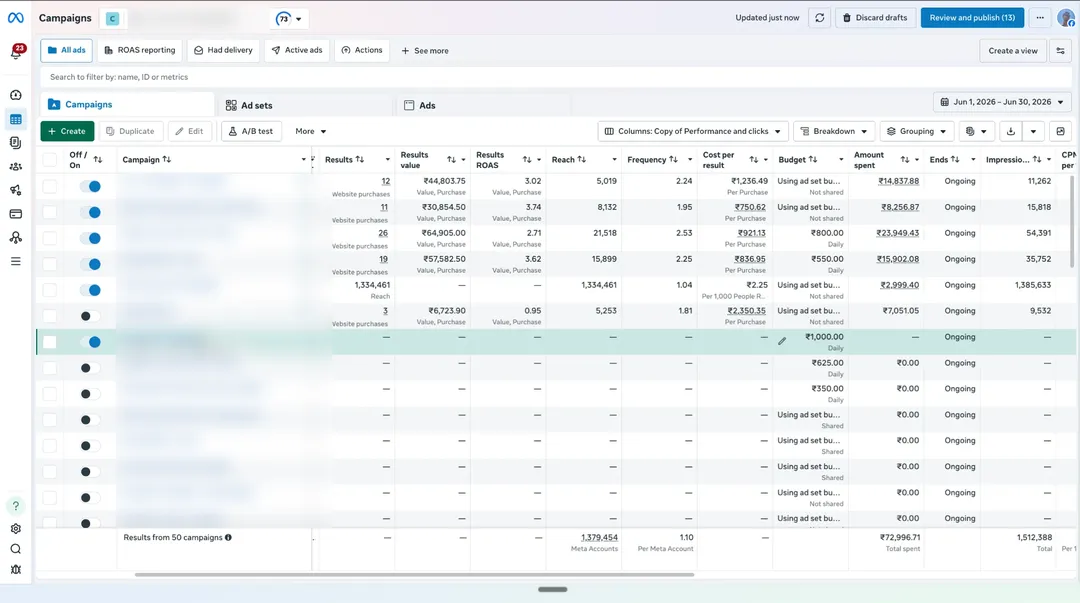The image size is (1080, 603).
Task: Check the box for the ₹44,803.75 campaign row
Action: [x=50, y=187]
